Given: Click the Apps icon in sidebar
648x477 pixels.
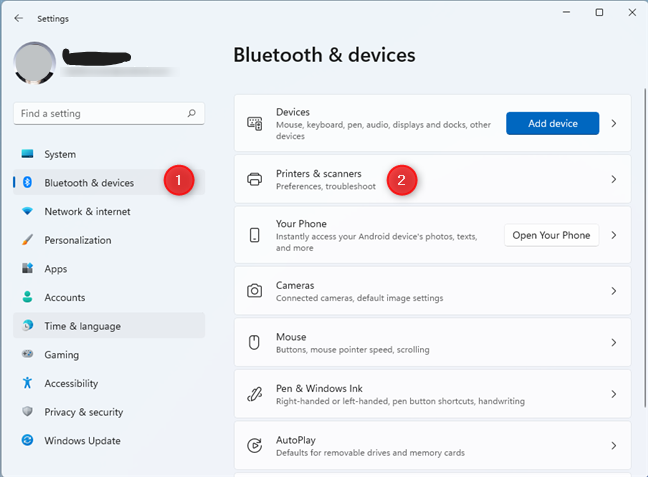Looking at the screenshot, I should click(x=27, y=268).
